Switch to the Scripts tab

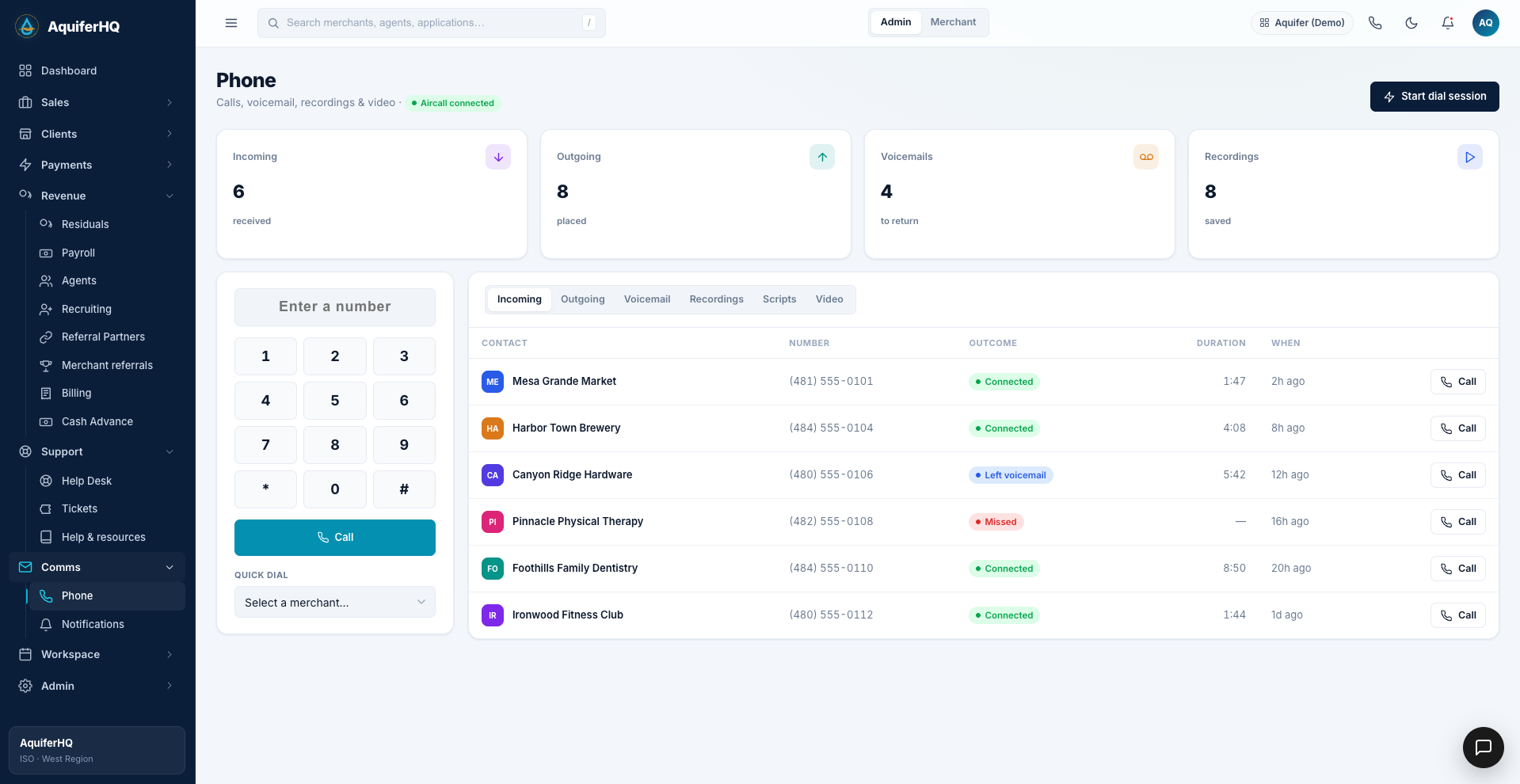779,299
